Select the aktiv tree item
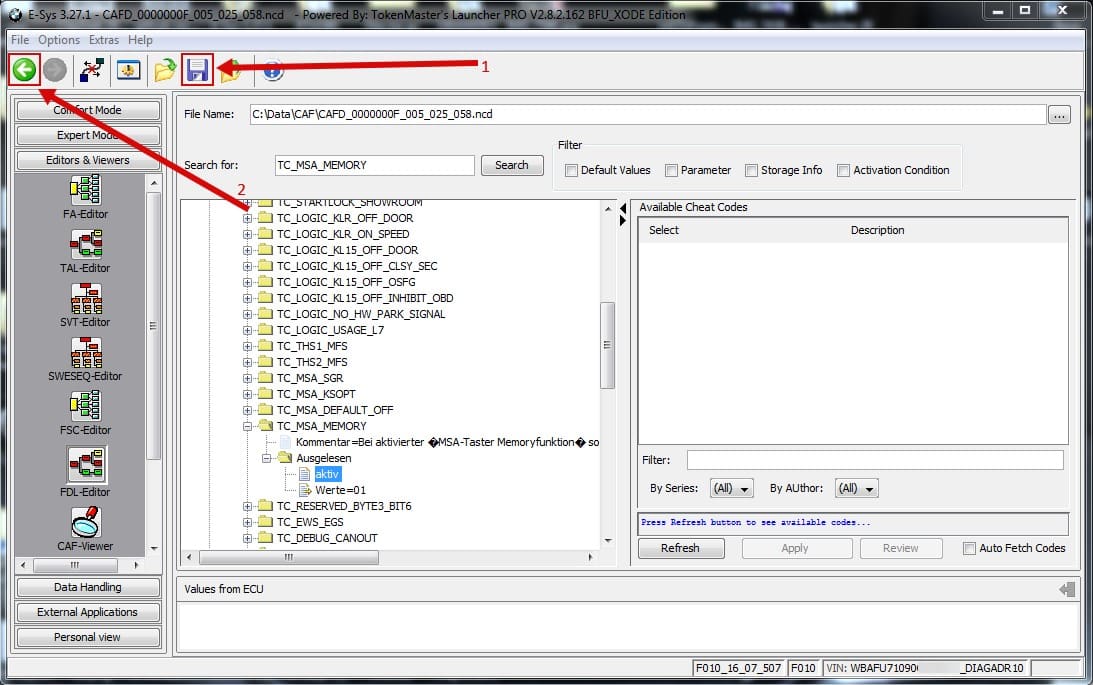Screen dimensions: 1093x685 (x=327, y=475)
